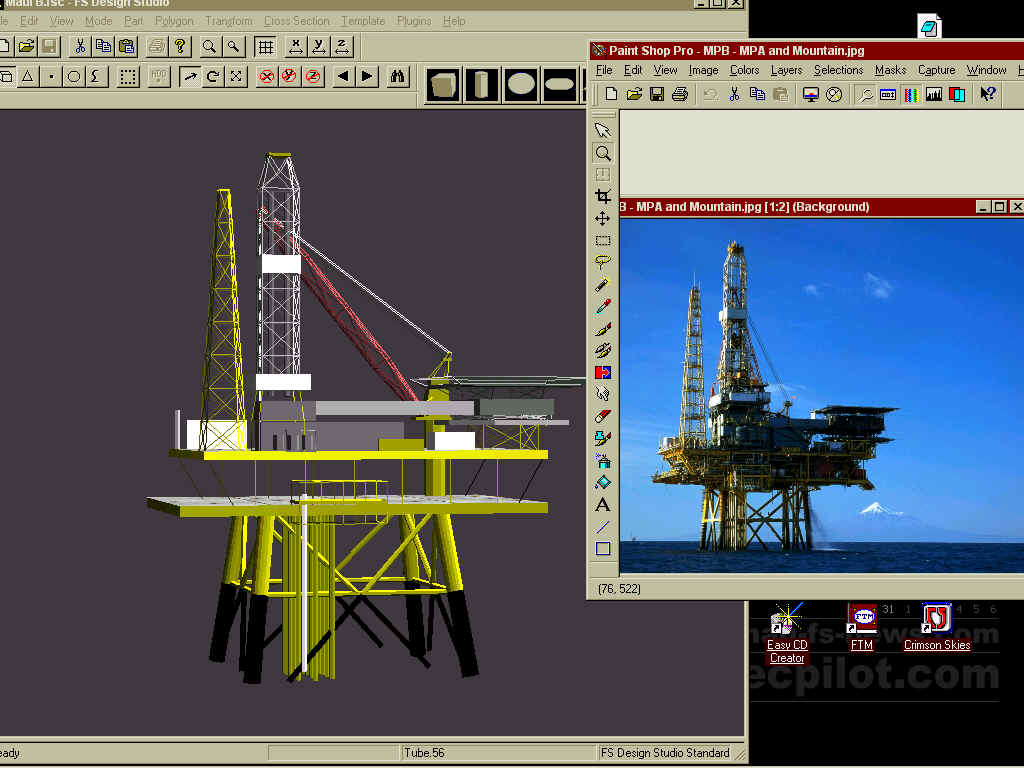Select the Paint Brush tool
Screen dimensions: 1024x768
pyautogui.click(x=603, y=328)
